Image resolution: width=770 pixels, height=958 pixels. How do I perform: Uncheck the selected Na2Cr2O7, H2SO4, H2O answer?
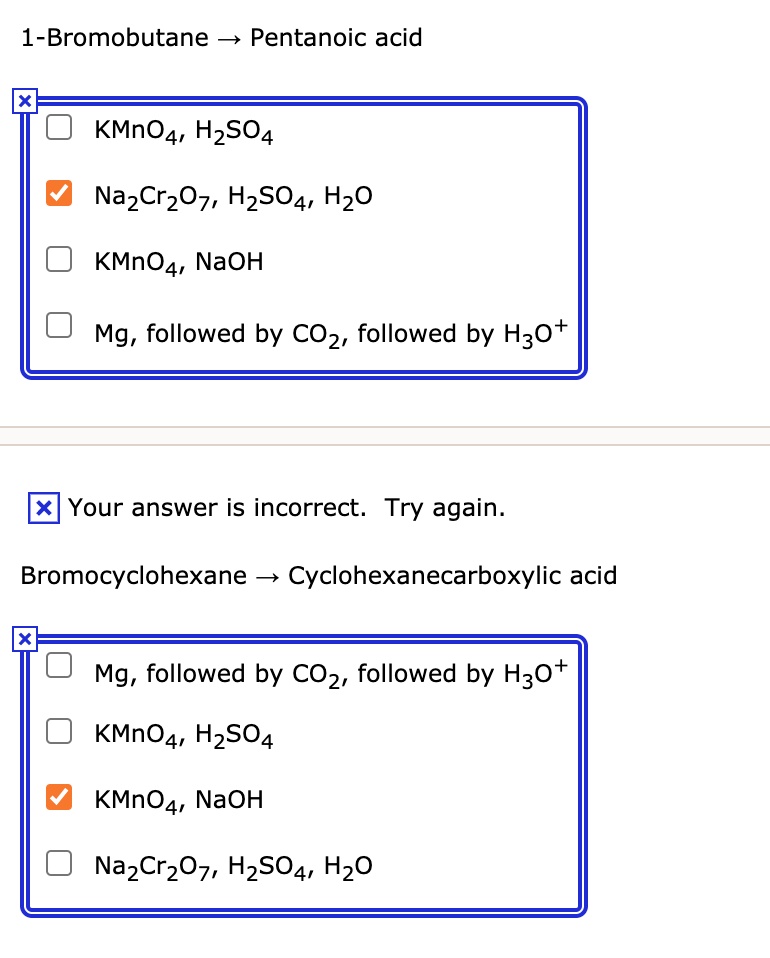59,192
